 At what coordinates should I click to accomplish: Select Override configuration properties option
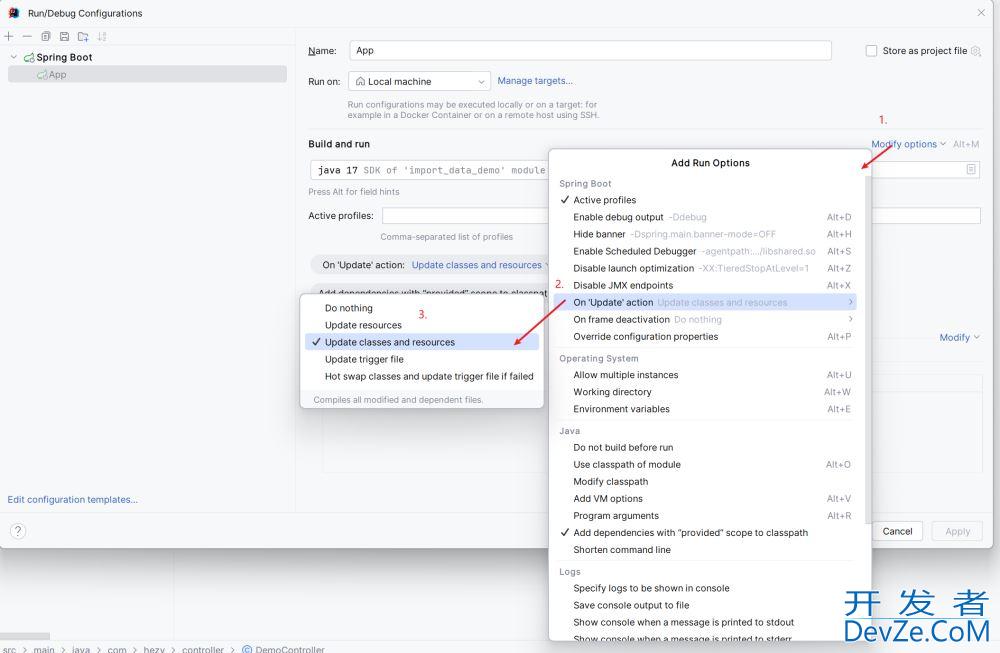click(x=705, y=337)
